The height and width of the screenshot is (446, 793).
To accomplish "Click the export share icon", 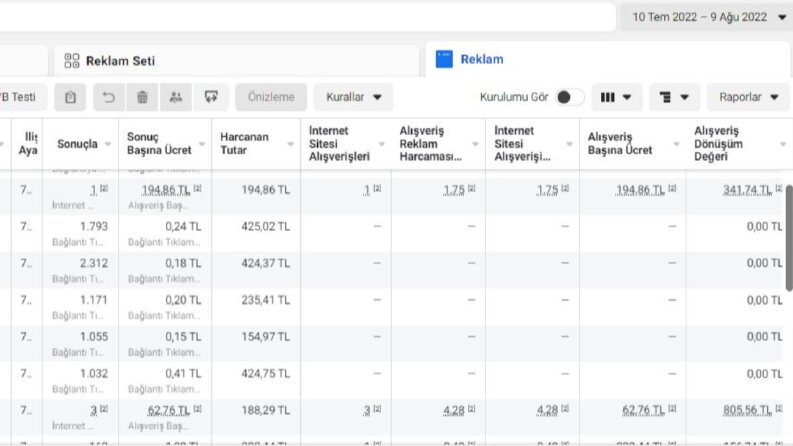I will coord(211,97).
